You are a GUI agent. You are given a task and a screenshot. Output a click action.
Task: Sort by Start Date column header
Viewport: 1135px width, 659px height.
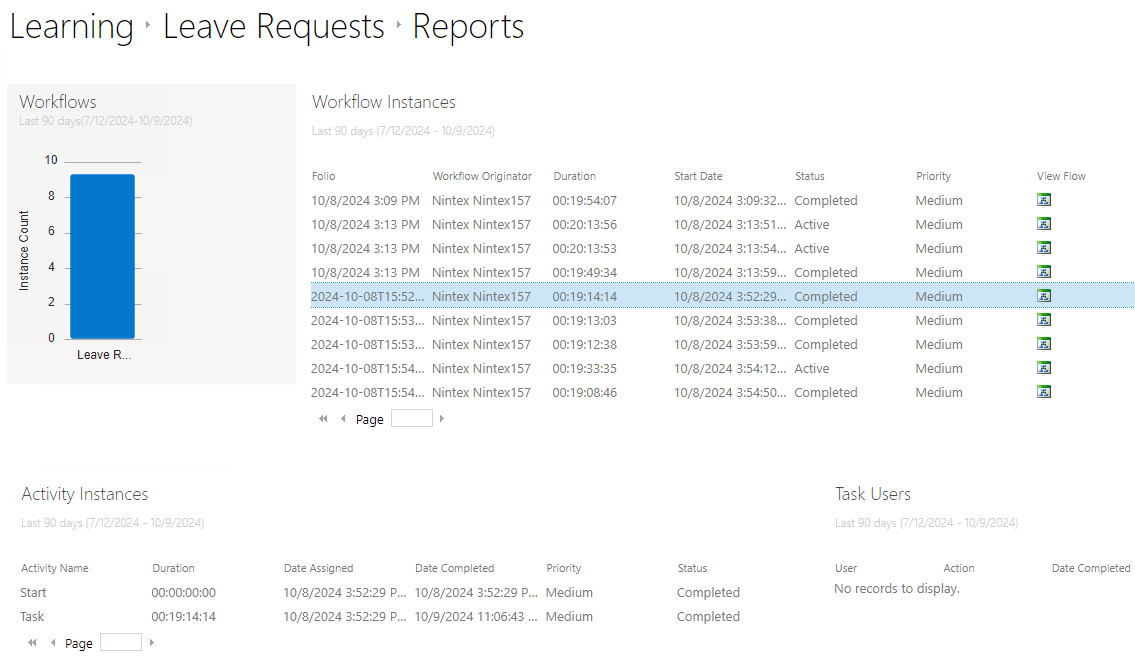point(699,176)
